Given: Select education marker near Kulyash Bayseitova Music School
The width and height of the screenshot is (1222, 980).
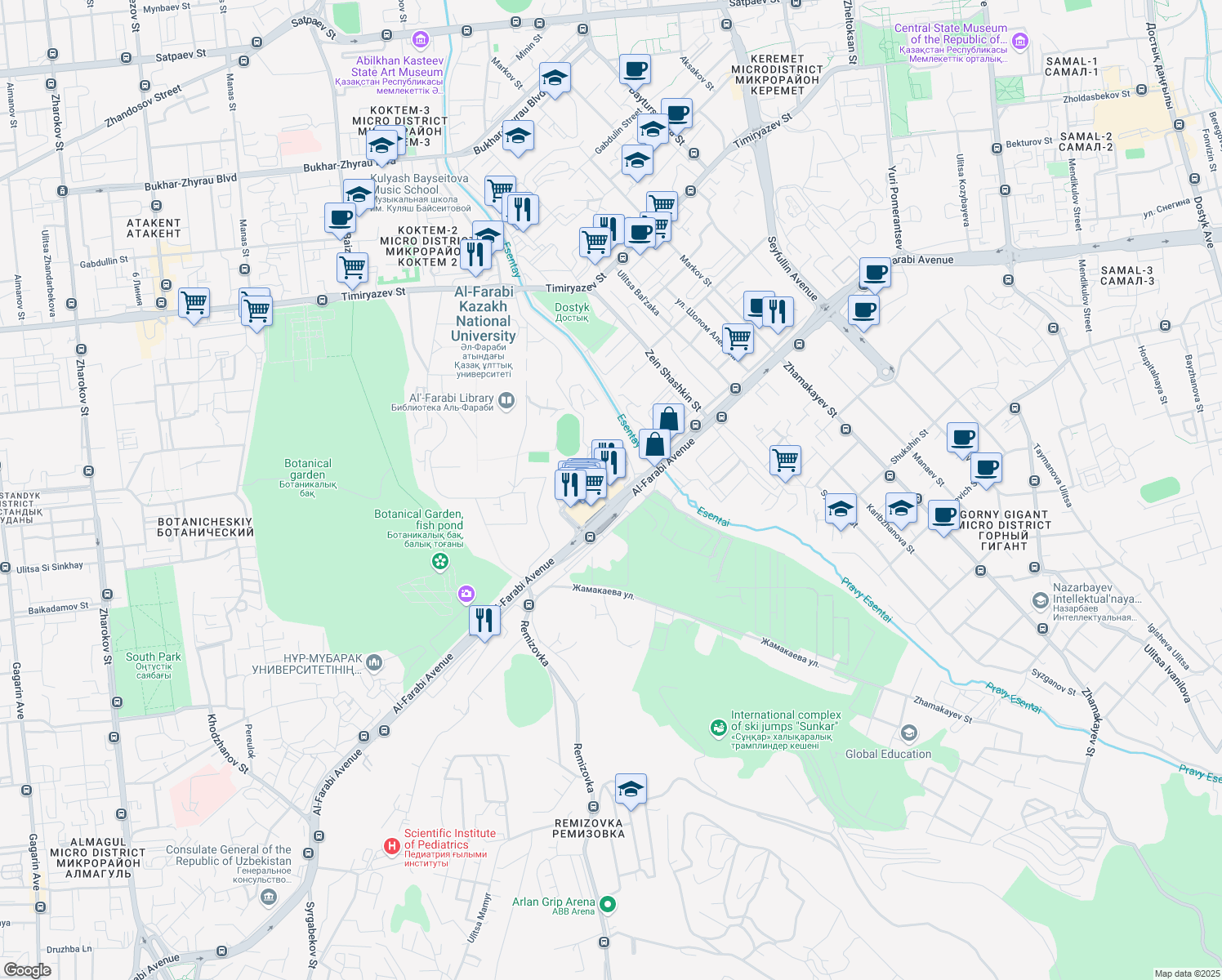Looking at the screenshot, I should point(359,196).
